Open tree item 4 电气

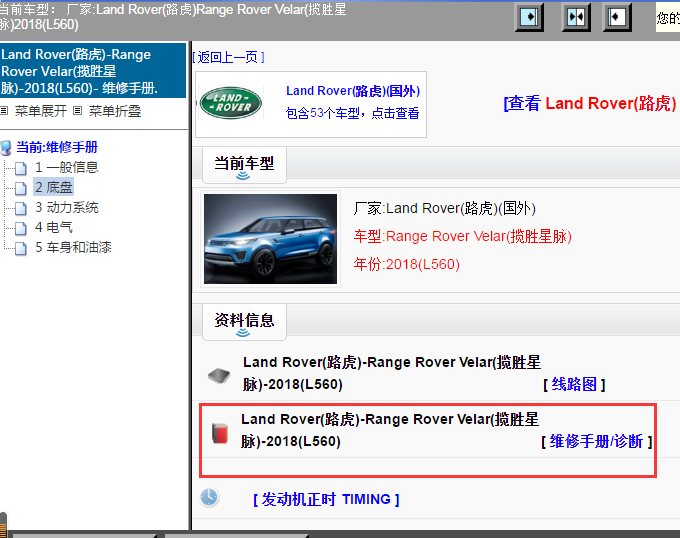(54, 227)
